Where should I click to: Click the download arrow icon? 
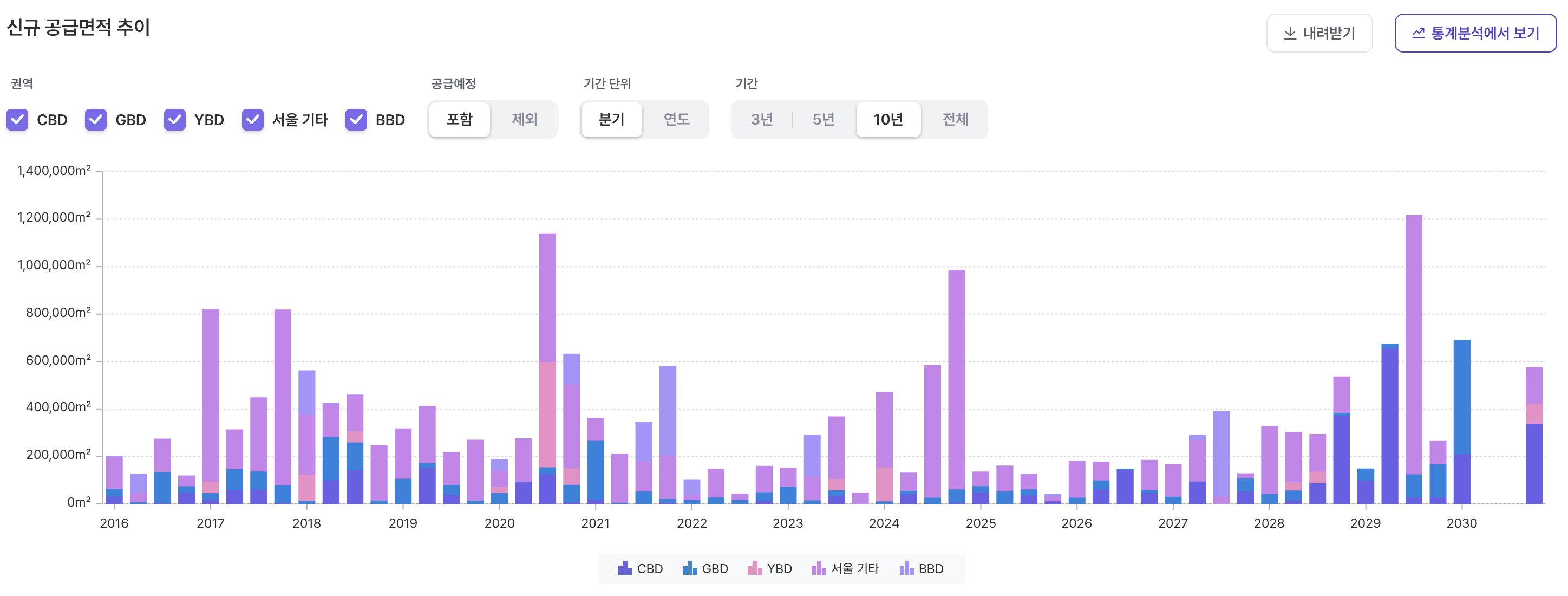point(1289,34)
